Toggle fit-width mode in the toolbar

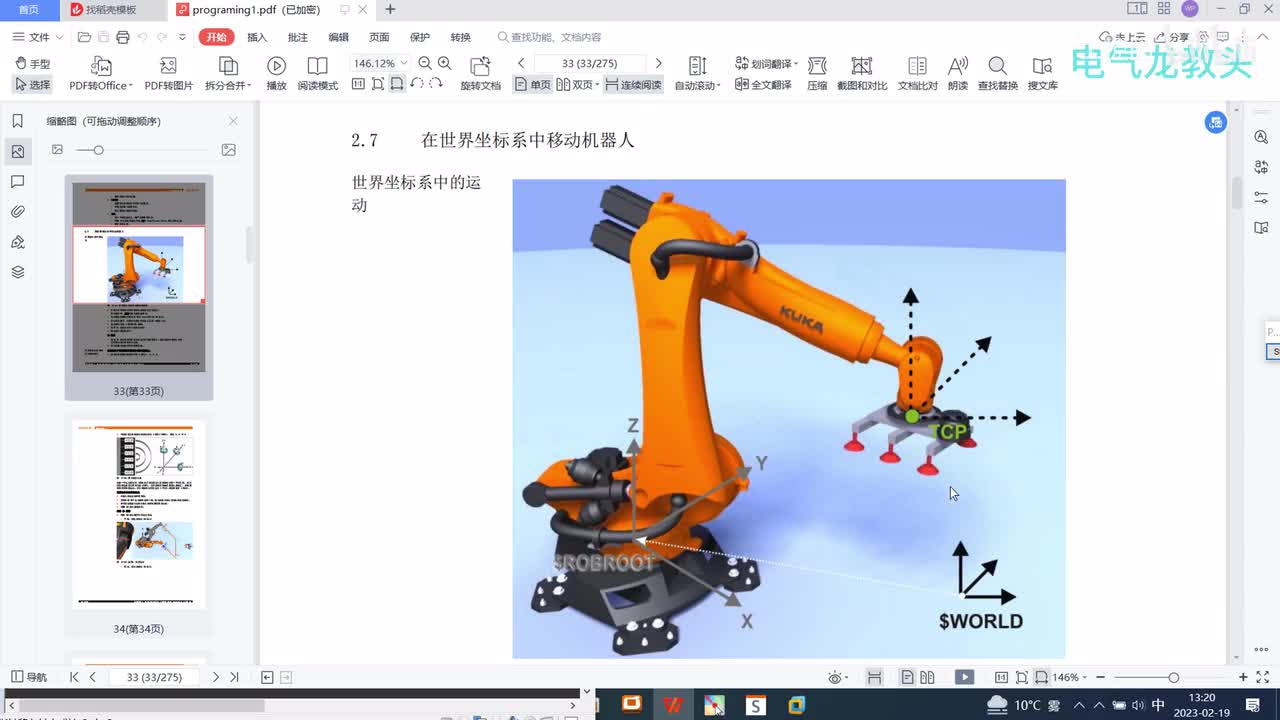point(397,85)
